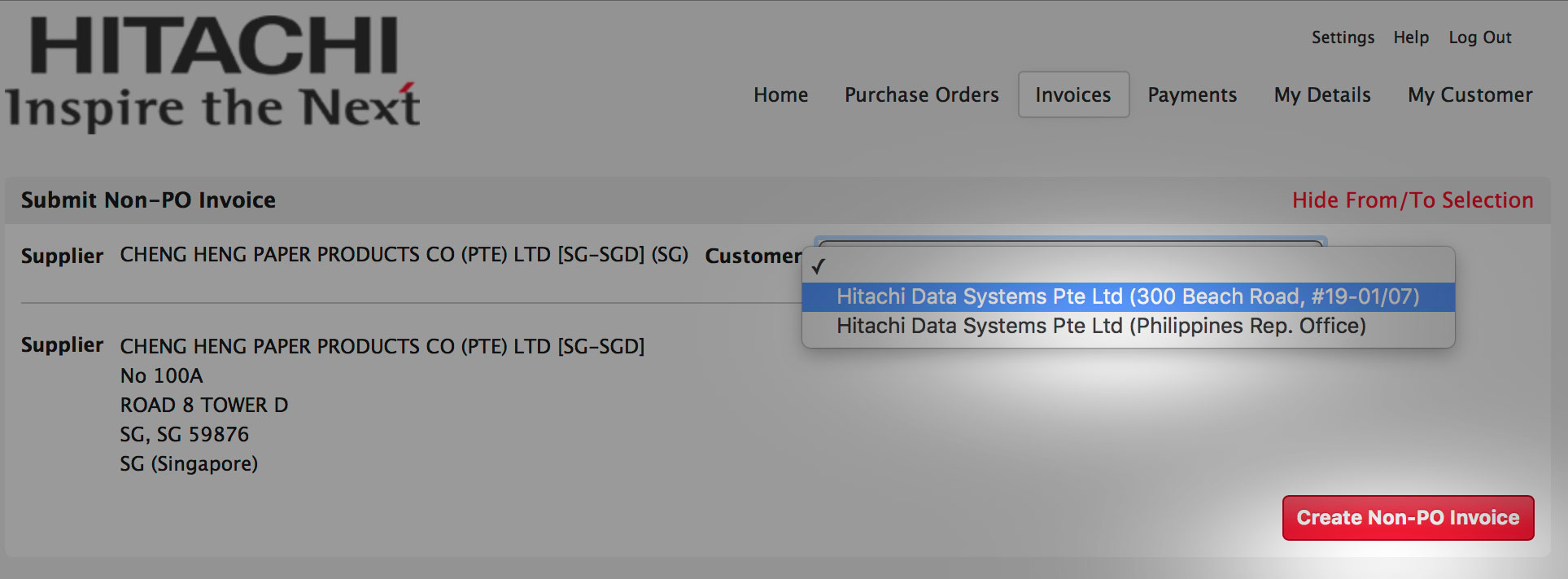Collapse the Customer dropdown field
This screenshot has width=1568, height=579.
pyautogui.click(x=1071, y=242)
